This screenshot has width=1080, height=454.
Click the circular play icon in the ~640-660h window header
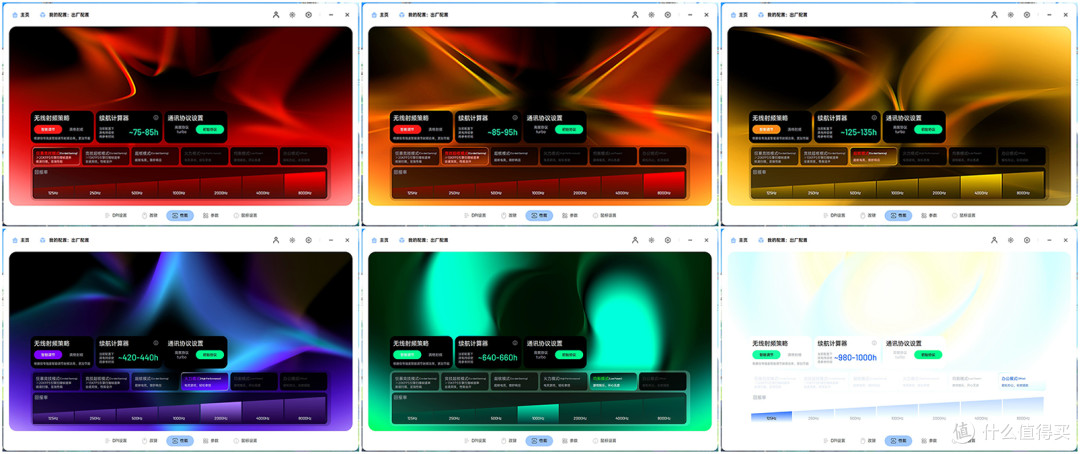click(668, 240)
